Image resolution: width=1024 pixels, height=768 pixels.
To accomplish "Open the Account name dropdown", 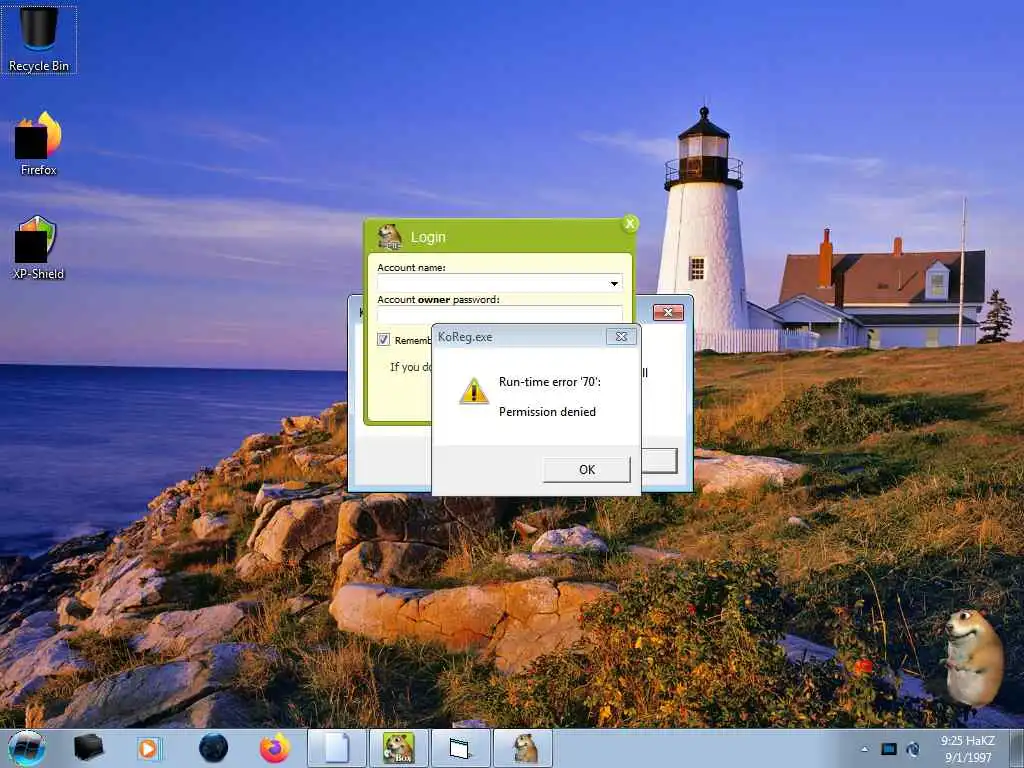I will [614, 283].
